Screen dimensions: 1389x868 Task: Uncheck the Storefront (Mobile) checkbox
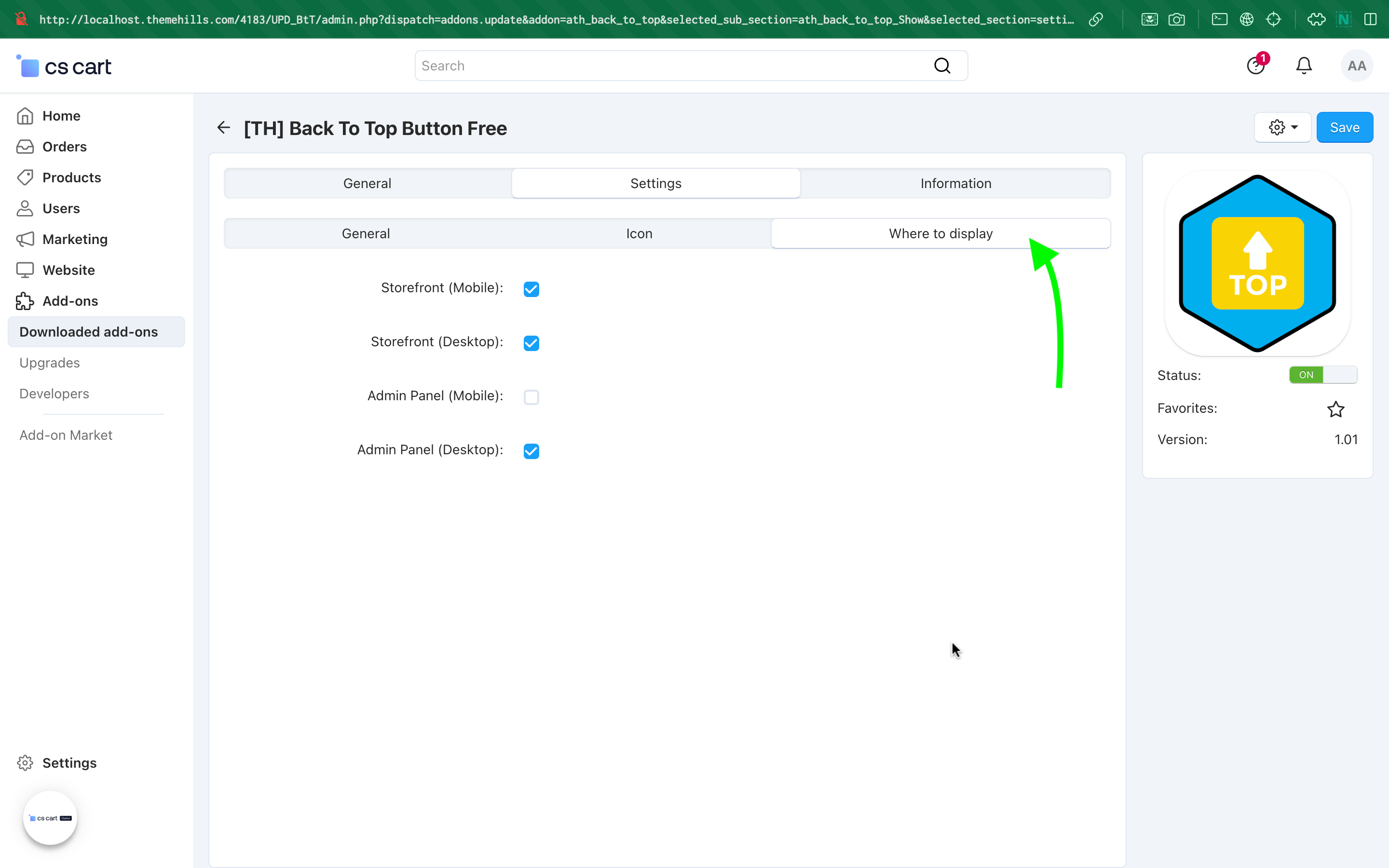point(531,289)
